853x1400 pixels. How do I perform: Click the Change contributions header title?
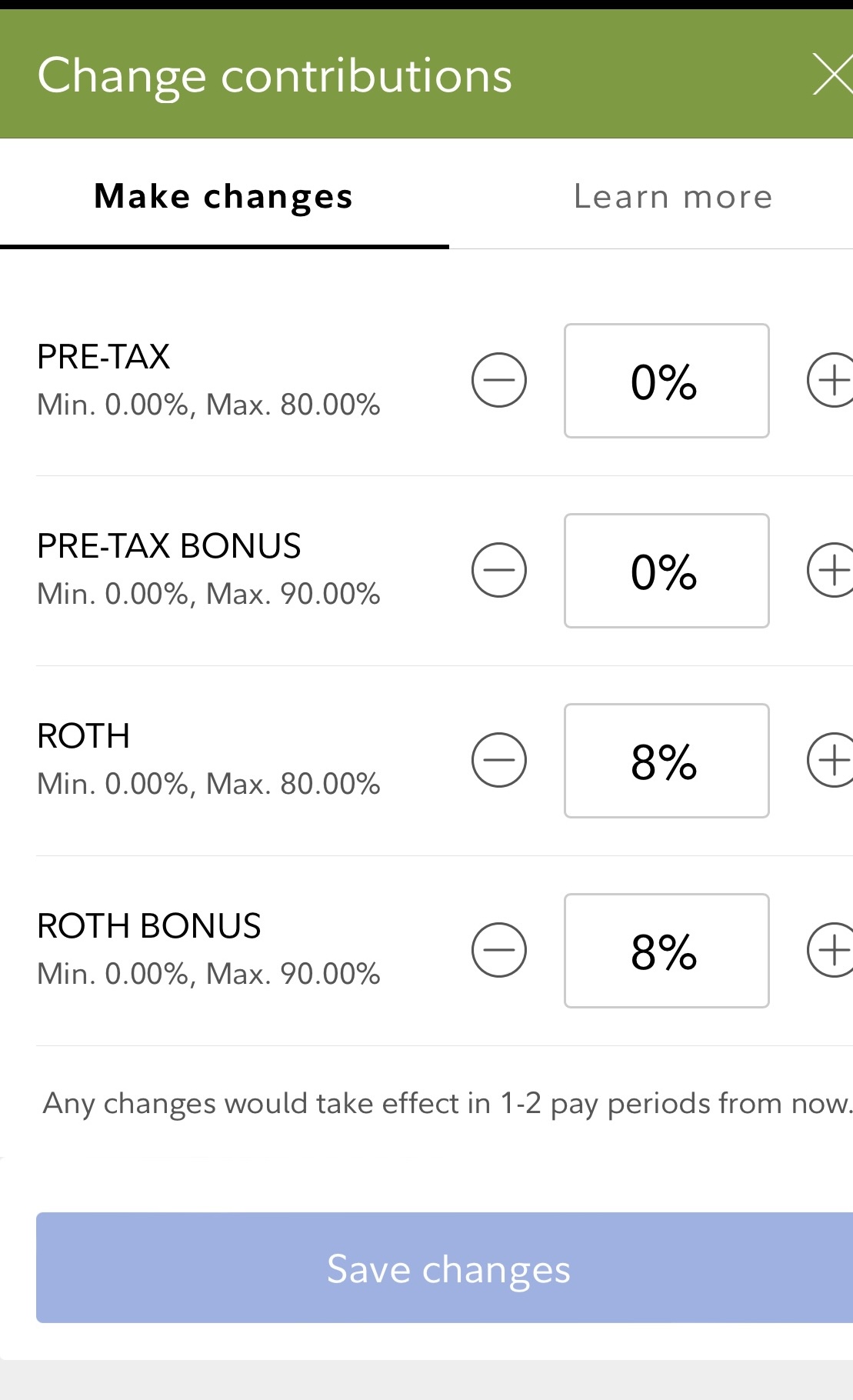tap(275, 76)
